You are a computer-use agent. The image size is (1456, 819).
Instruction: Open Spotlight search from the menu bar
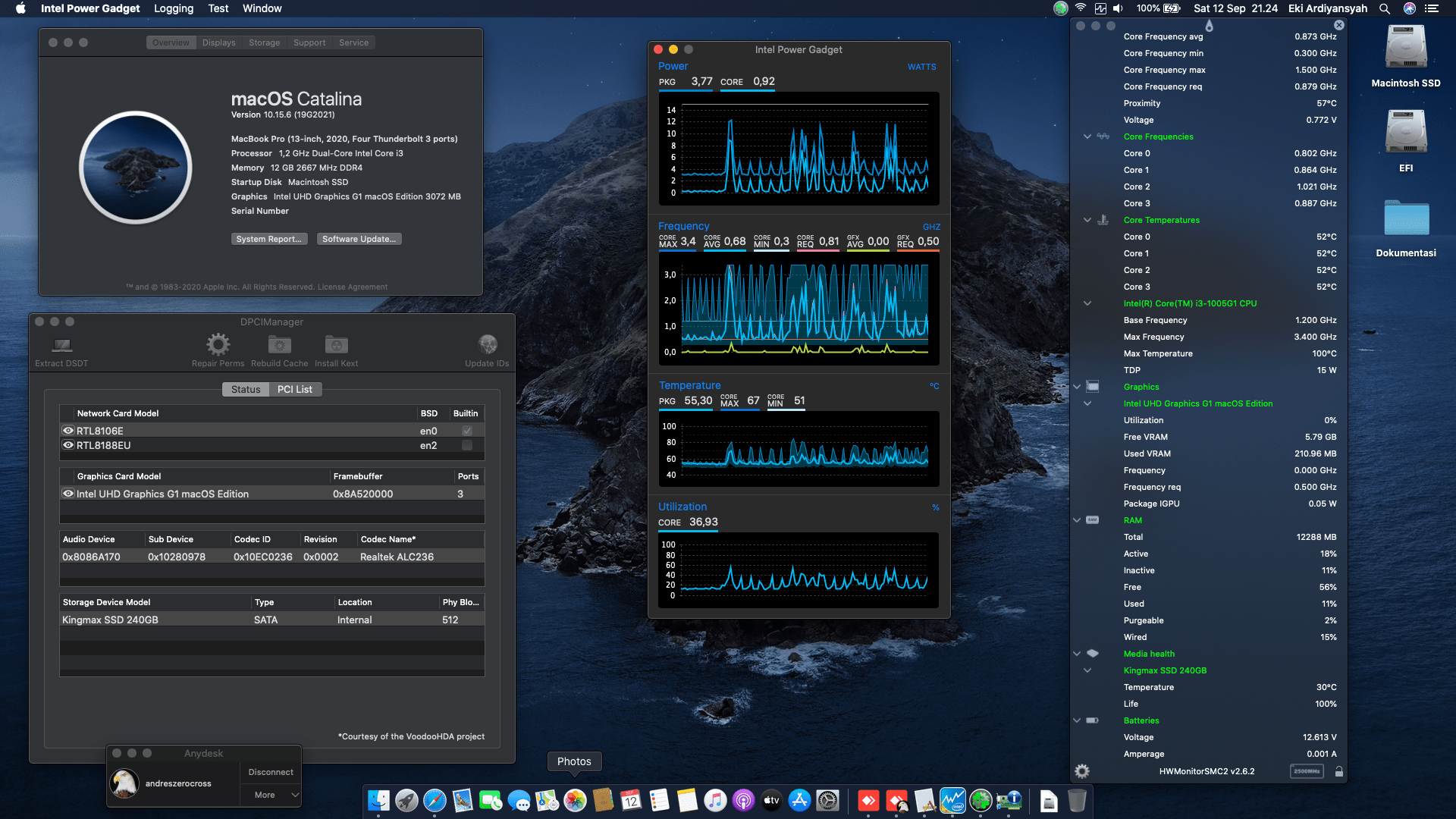[1385, 8]
